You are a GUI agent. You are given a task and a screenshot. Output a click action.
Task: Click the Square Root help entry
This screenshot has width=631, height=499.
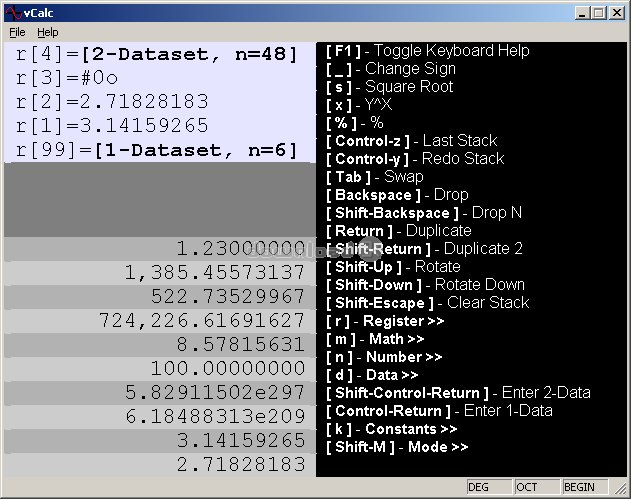(x=389, y=87)
